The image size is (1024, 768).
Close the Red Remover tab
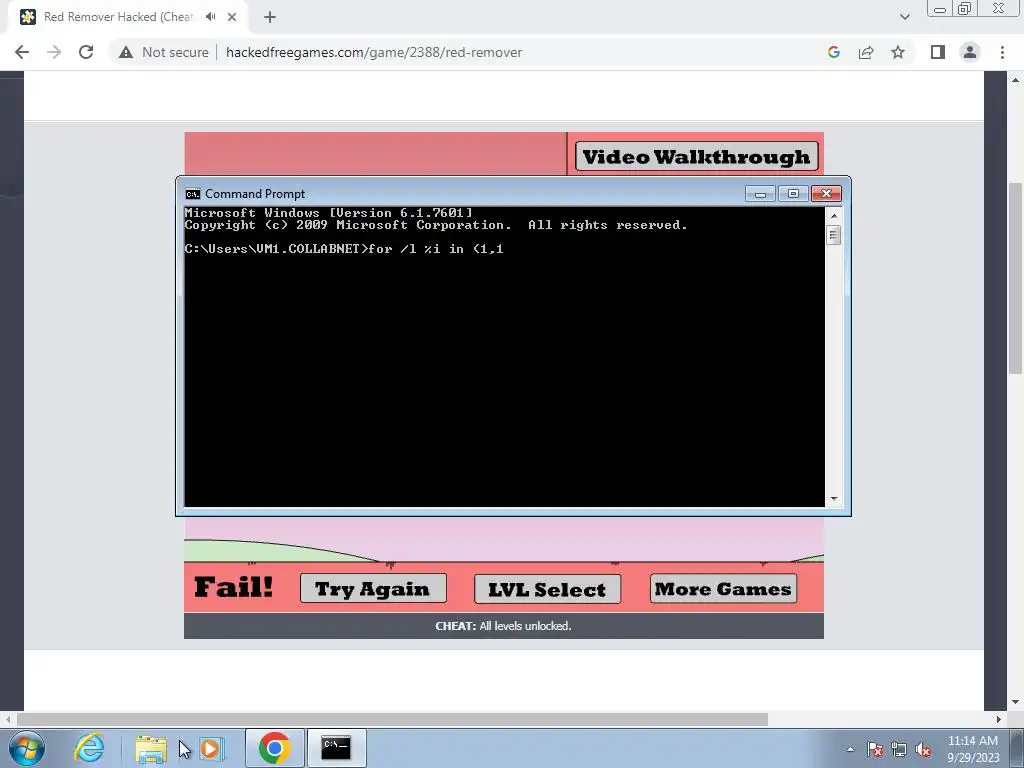pyautogui.click(x=232, y=17)
